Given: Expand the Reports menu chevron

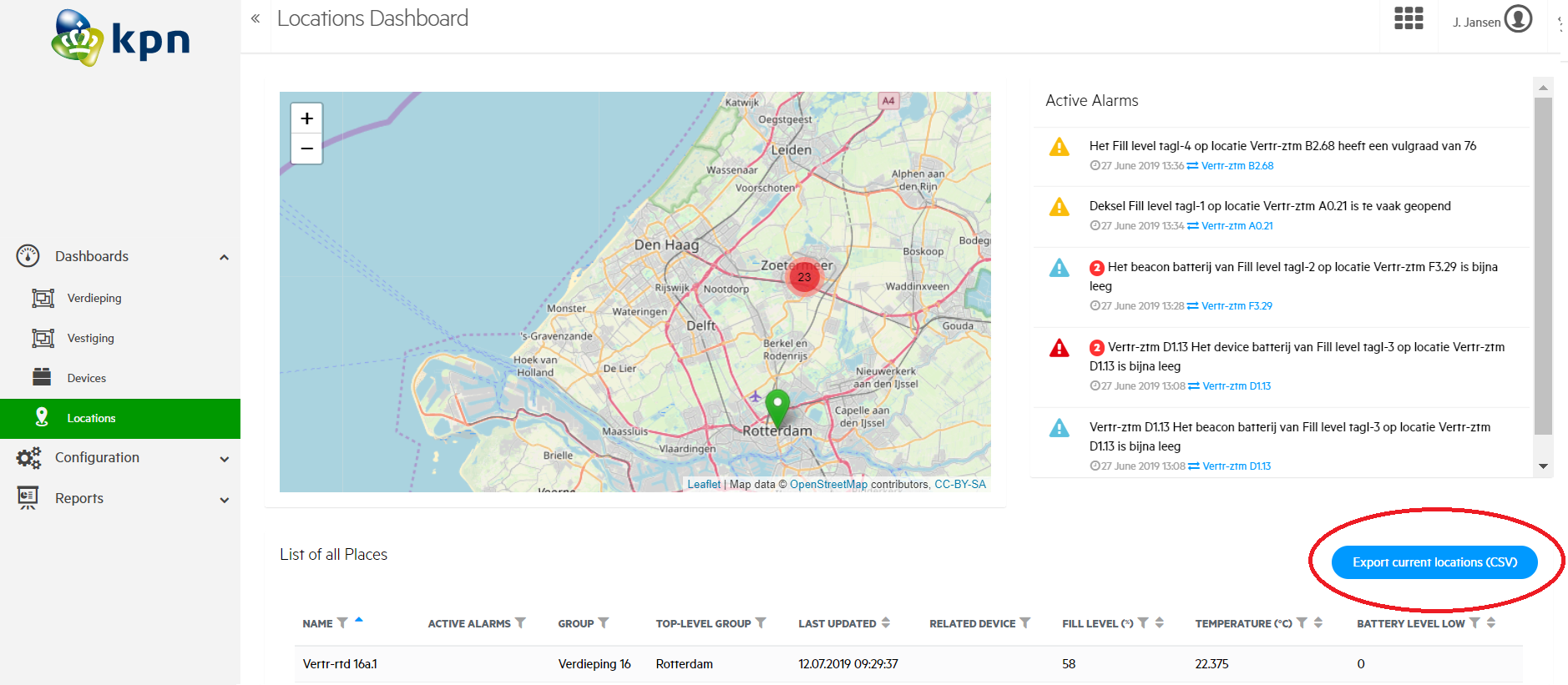Looking at the screenshot, I should [224, 500].
